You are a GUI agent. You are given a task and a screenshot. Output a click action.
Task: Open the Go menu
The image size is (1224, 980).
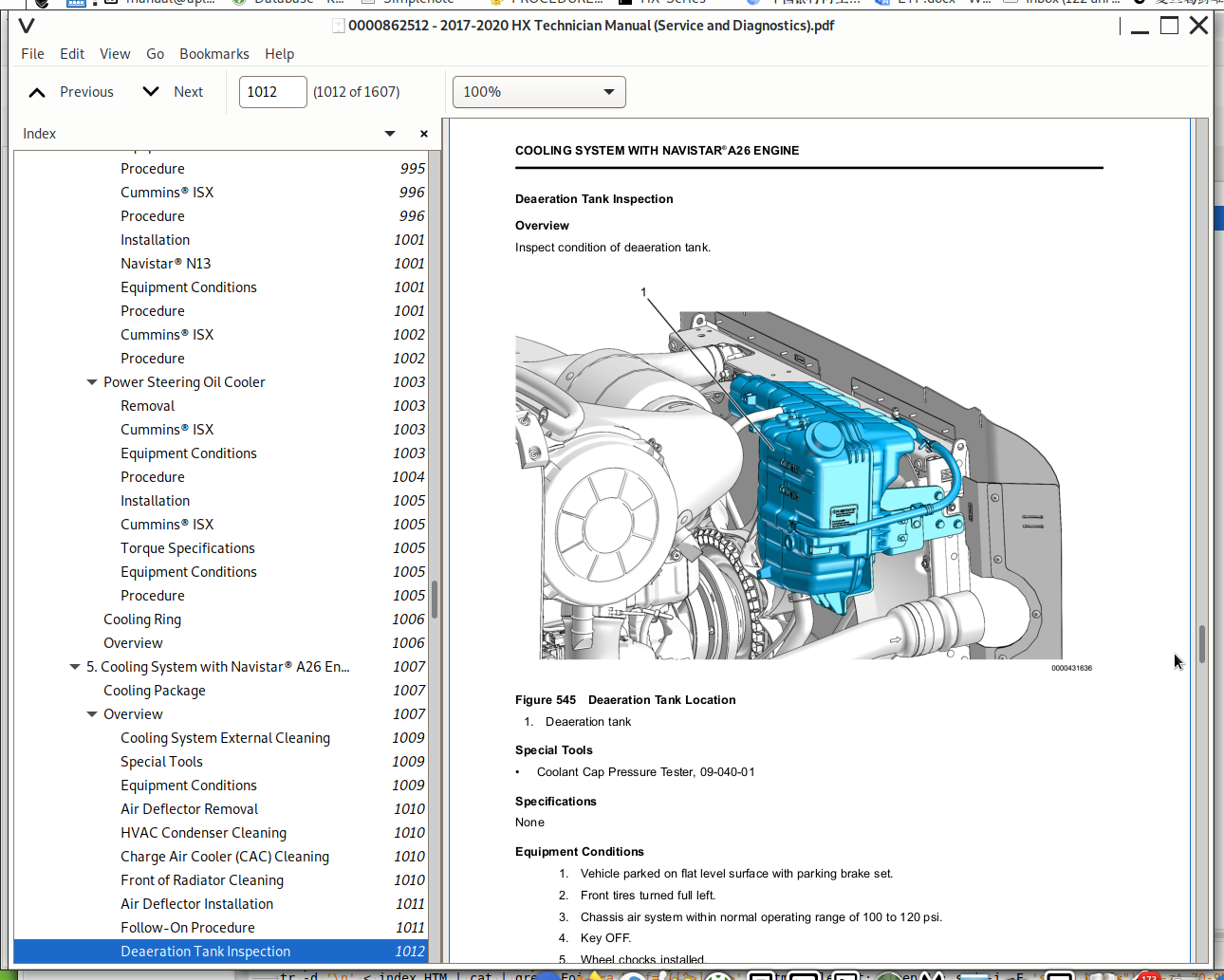coord(155,54)
